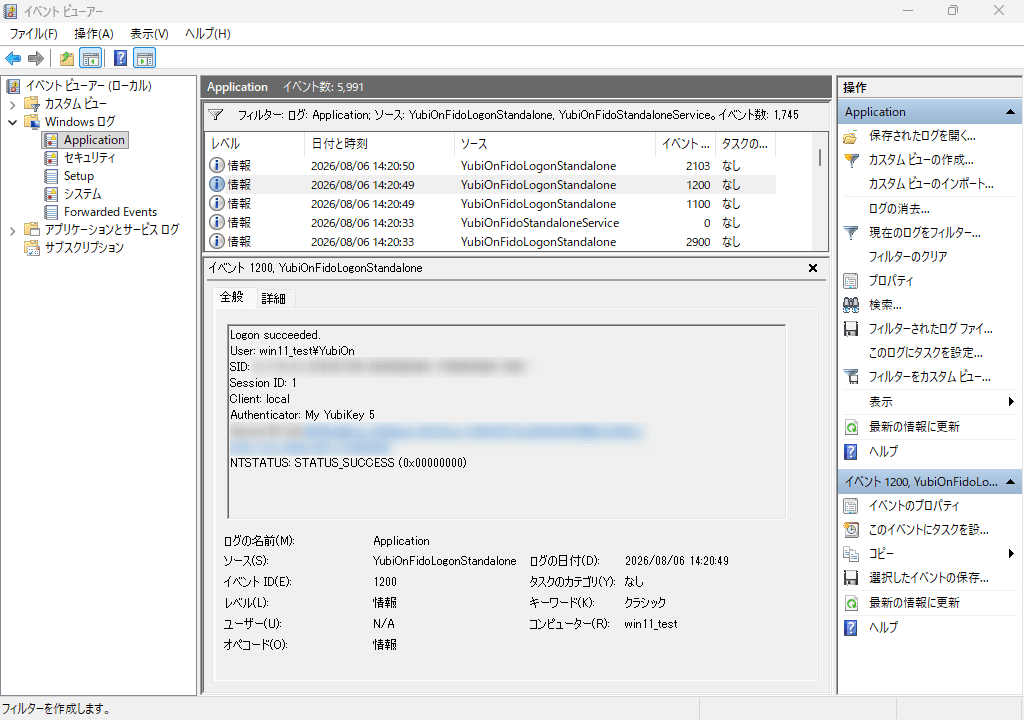This screenshot has height=720, width=1024.
Task: Click ログの消去... action
Action: point(899,209)
